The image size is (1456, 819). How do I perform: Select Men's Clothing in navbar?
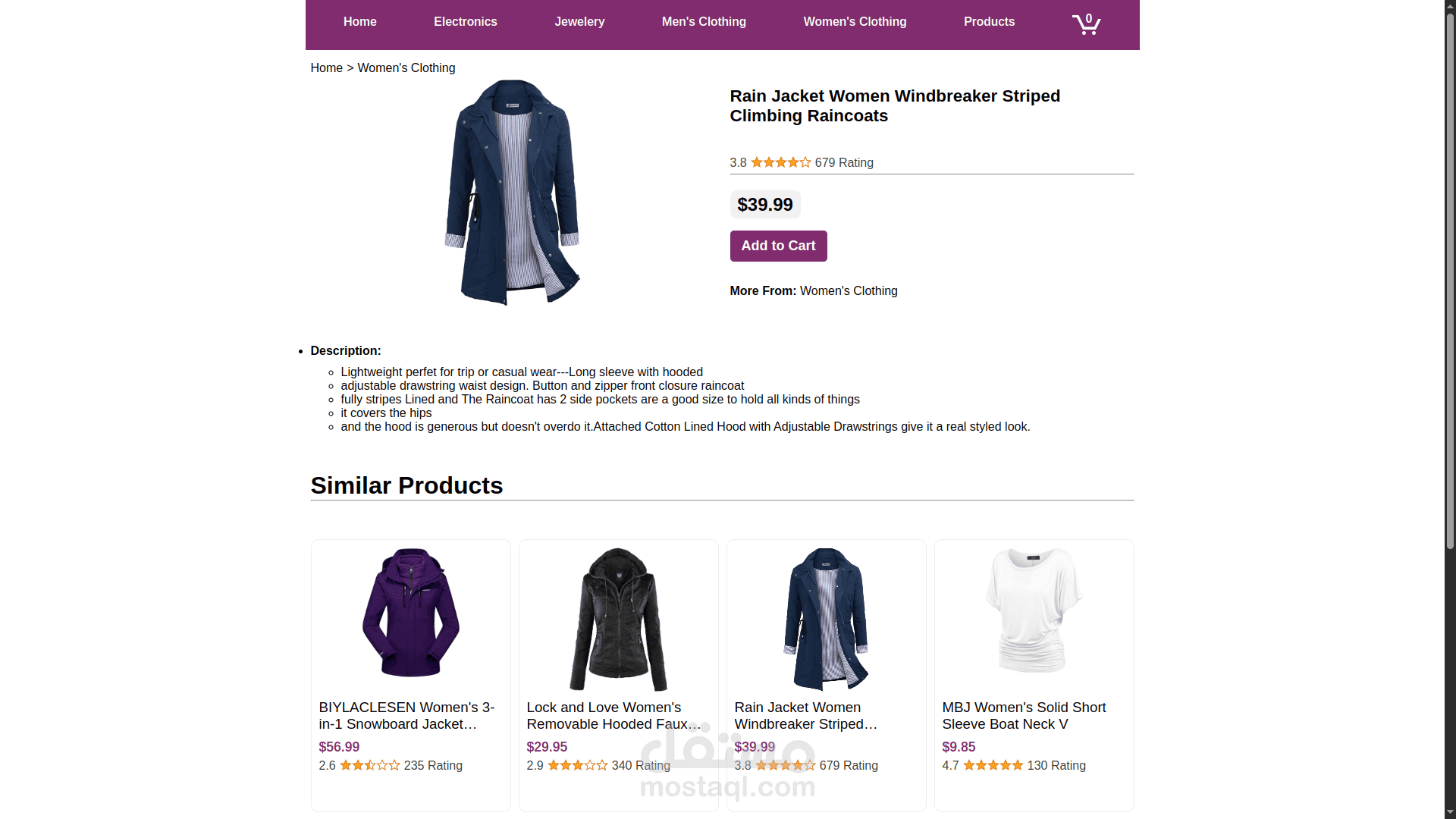pyautogui.click(x=704, y=22)
